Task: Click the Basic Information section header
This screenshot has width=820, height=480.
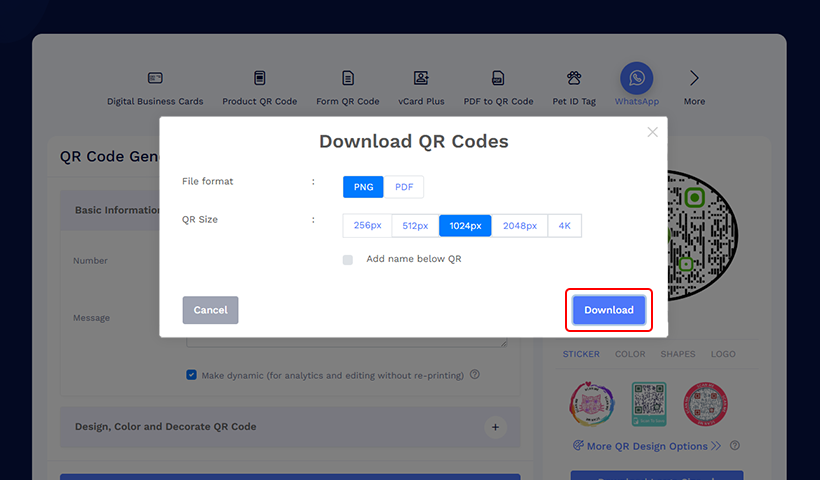Action: [x=110, y=210]
